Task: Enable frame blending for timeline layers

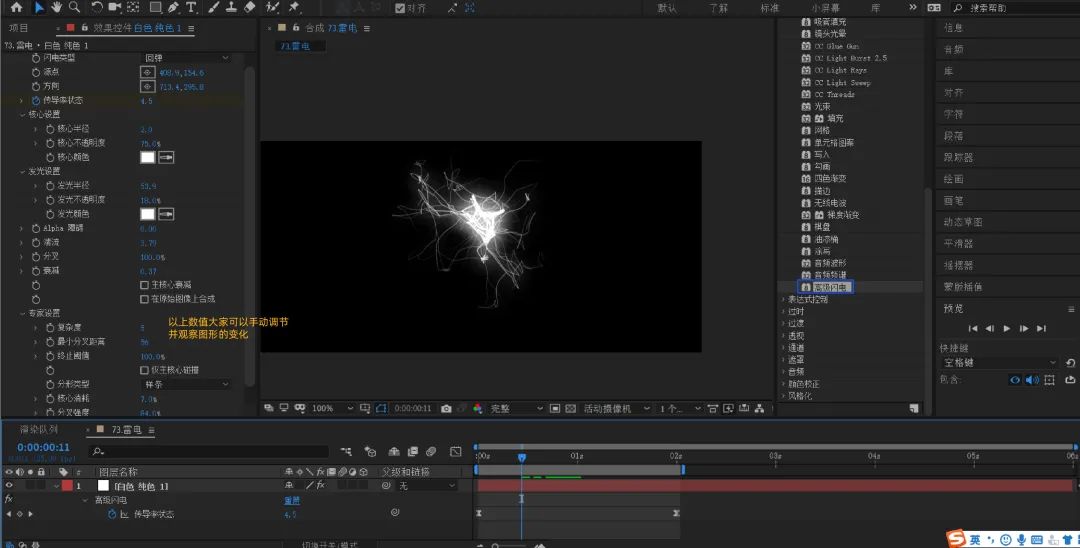Action: [x=413, y=452]
